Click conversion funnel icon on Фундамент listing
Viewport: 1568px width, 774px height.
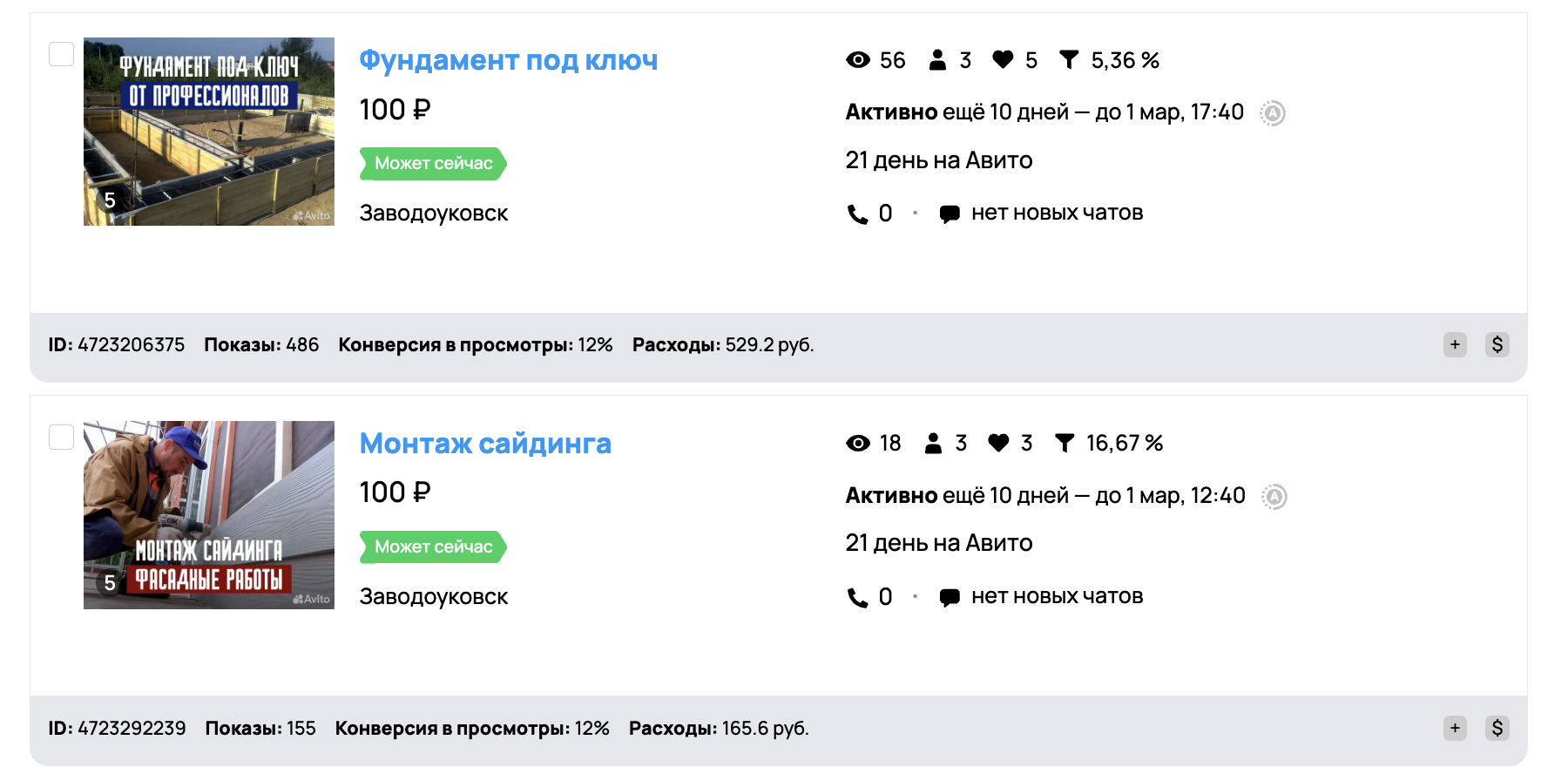click(1069, 60)
